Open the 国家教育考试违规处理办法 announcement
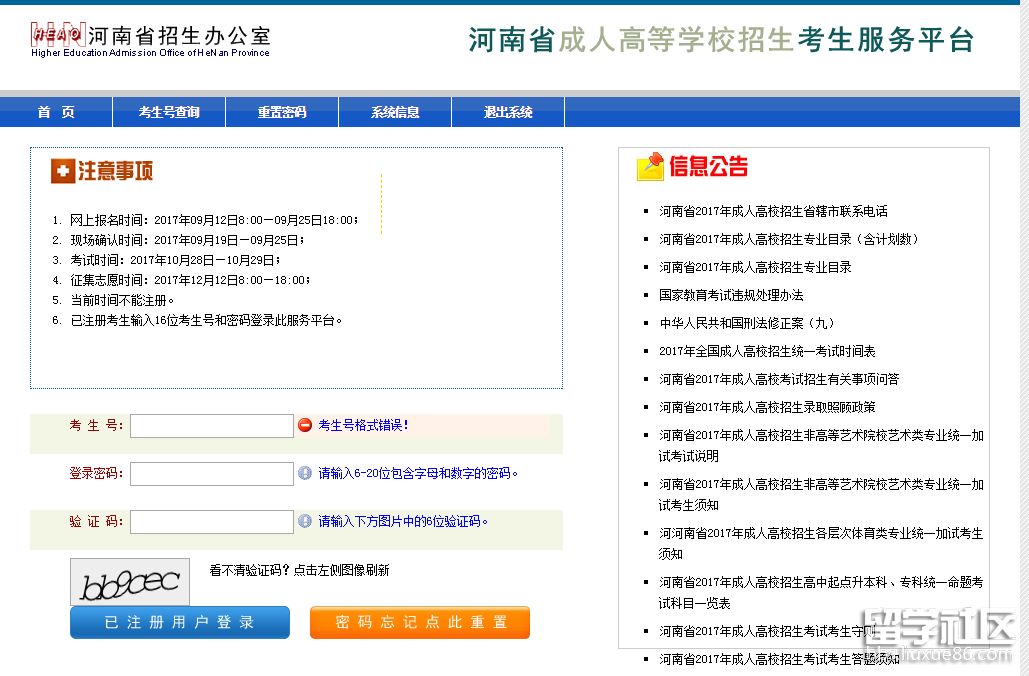The height and width of the screenshot is (676, 1029). coord(731,295)
